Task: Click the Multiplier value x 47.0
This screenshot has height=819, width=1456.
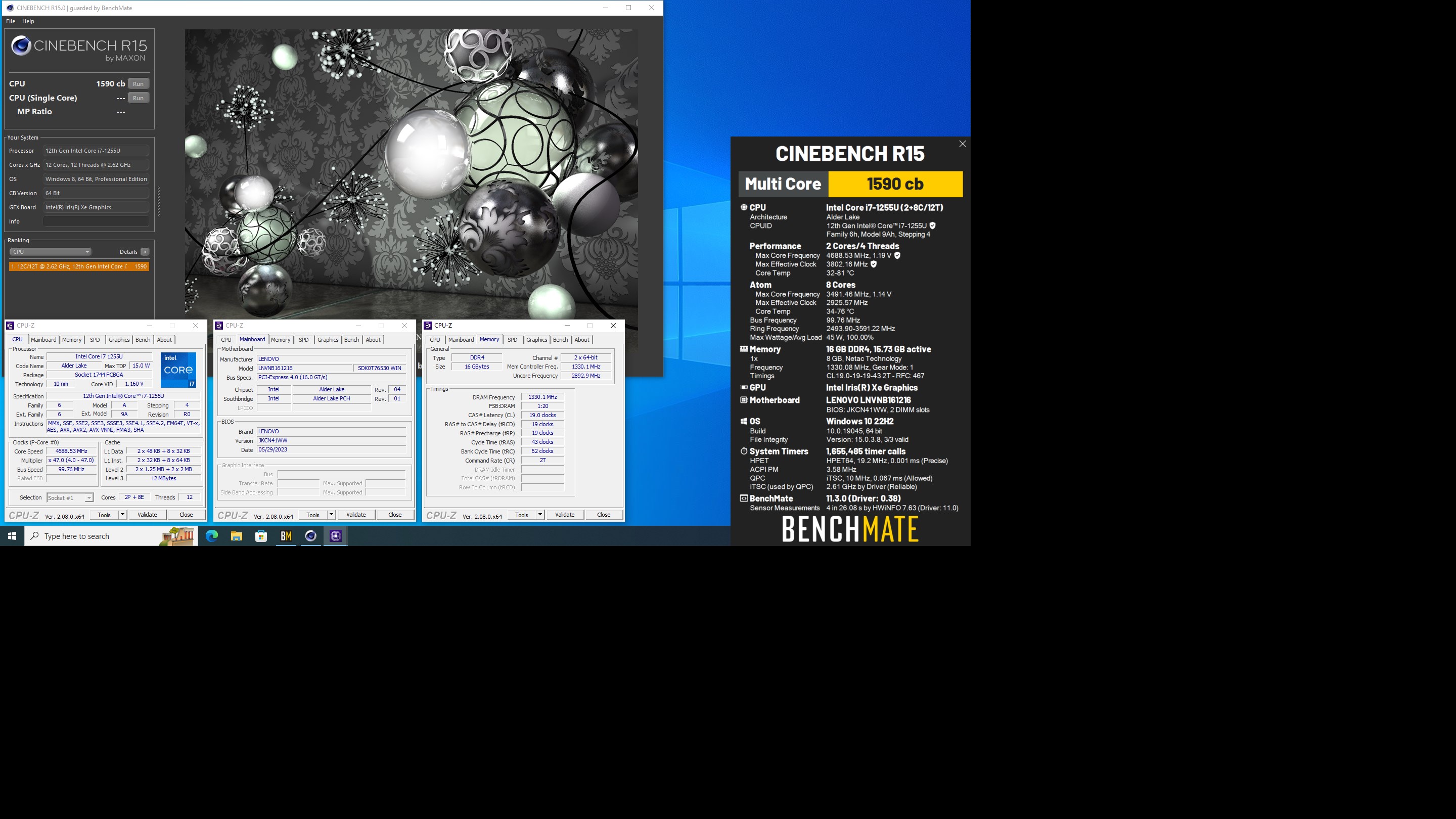Action: pos(71,461)
